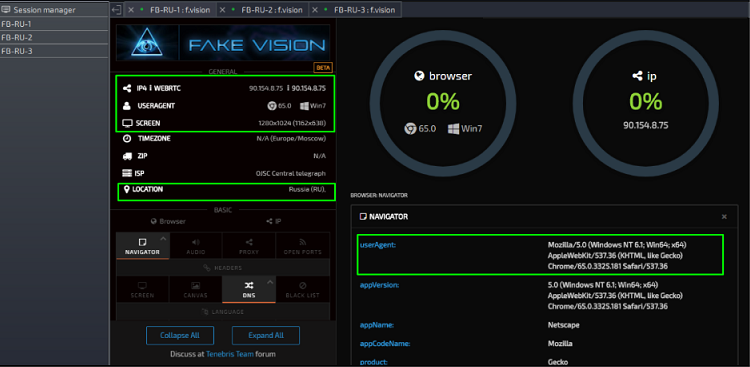Select FB-RU-2 in the Session manager list
The width and height of the screenshot is (750, 367).
(55, 37)
